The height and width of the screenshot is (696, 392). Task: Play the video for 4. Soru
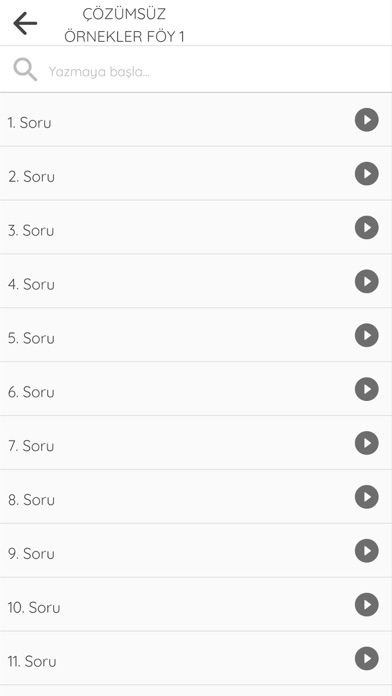click(x=366, y=281)
